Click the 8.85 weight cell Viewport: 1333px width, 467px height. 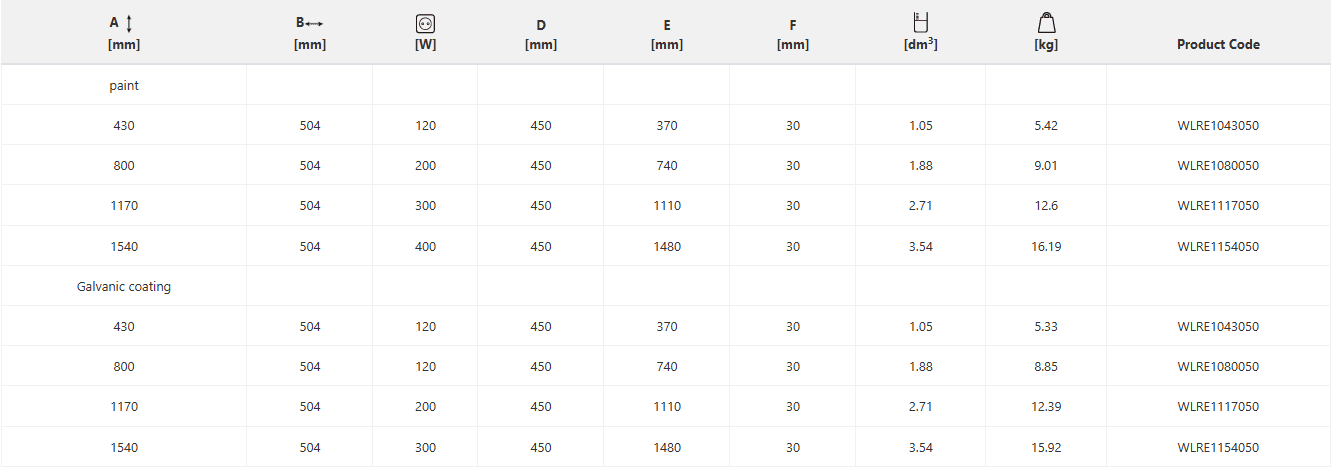(1046, 367)
